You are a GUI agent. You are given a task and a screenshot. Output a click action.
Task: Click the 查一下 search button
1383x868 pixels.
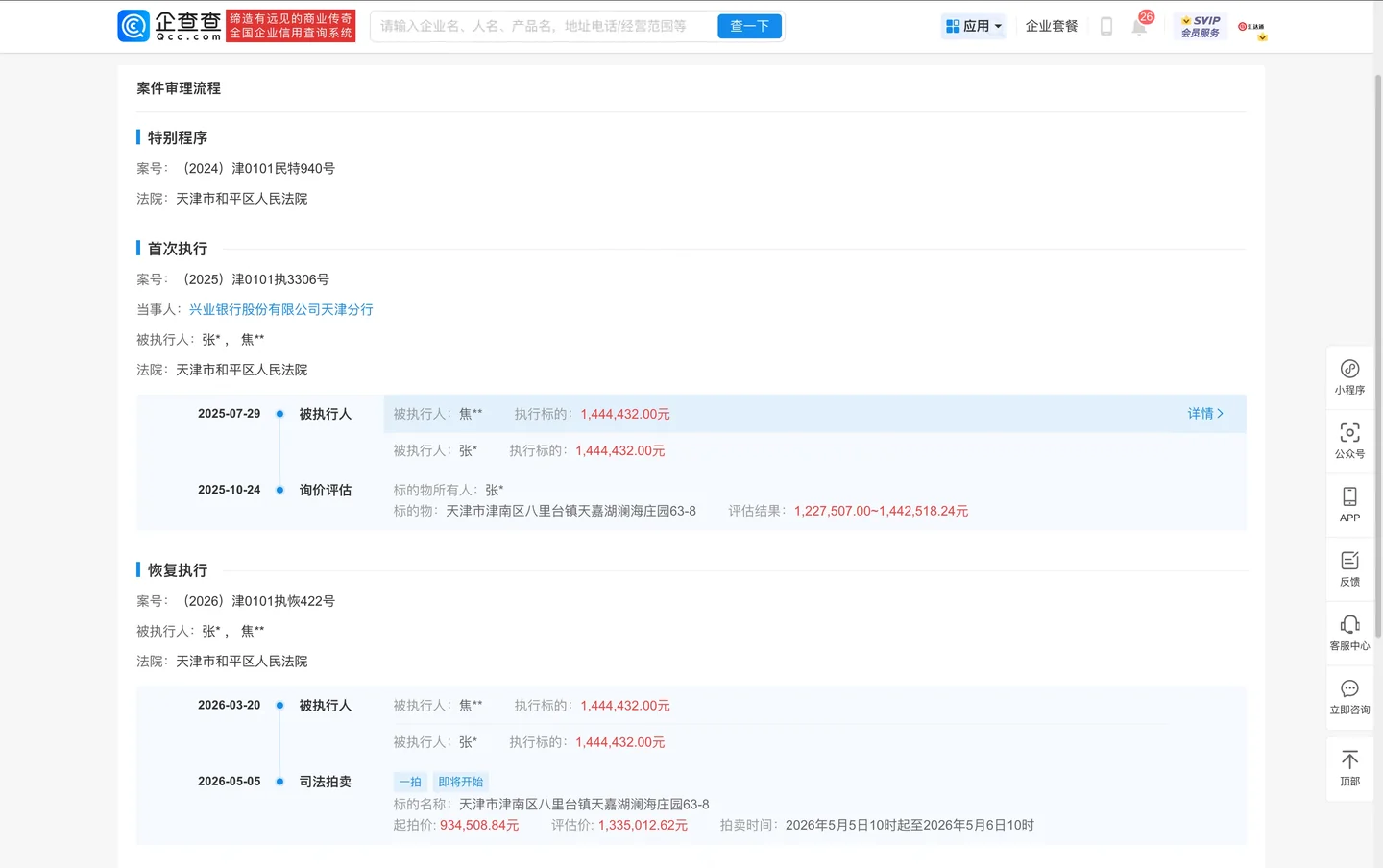point(749,26)
